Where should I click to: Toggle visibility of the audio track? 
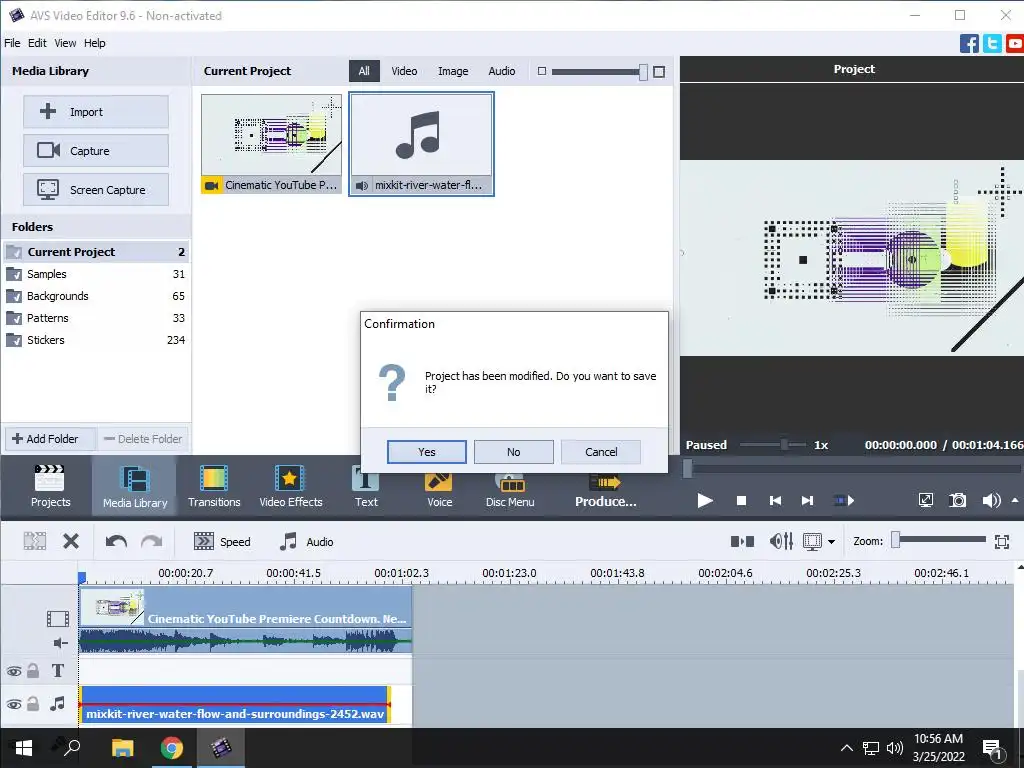point(14,704)
